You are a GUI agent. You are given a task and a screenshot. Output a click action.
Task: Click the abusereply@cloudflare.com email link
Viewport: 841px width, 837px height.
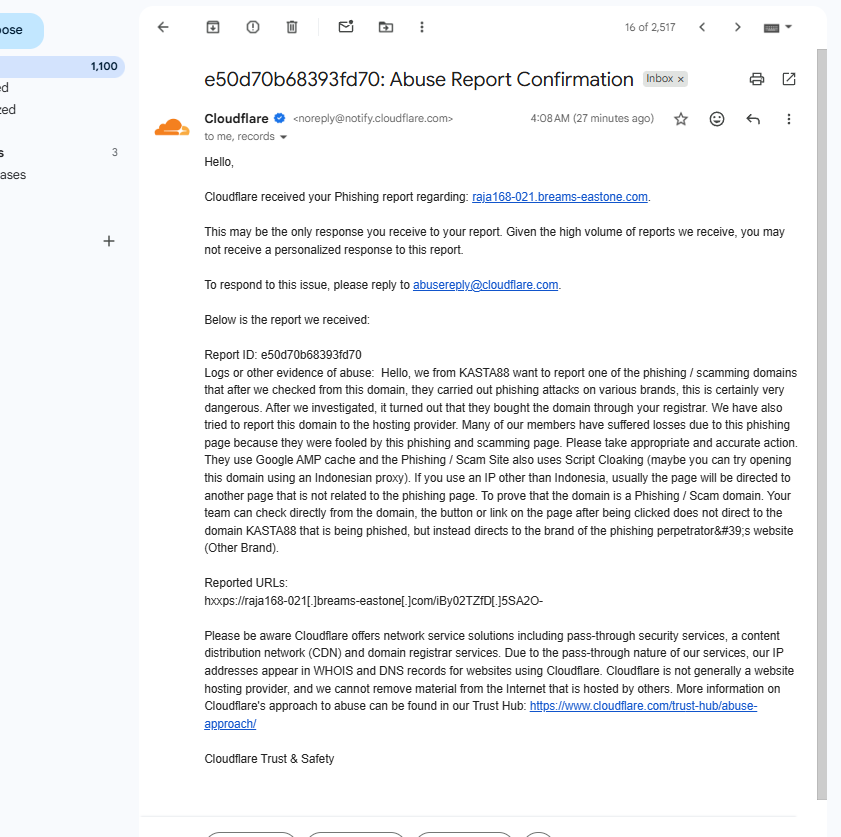pos(485,285)
